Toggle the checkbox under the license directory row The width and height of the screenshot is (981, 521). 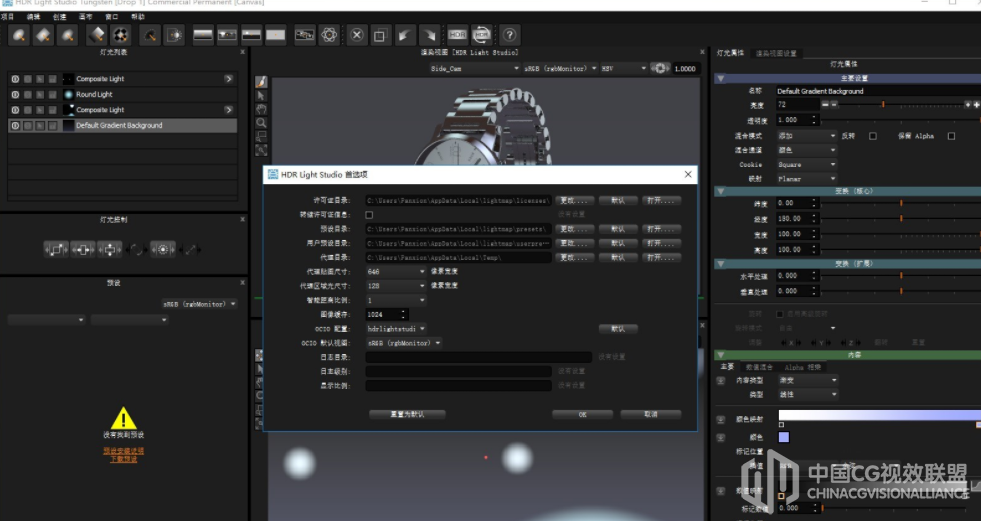coord(369,215)
